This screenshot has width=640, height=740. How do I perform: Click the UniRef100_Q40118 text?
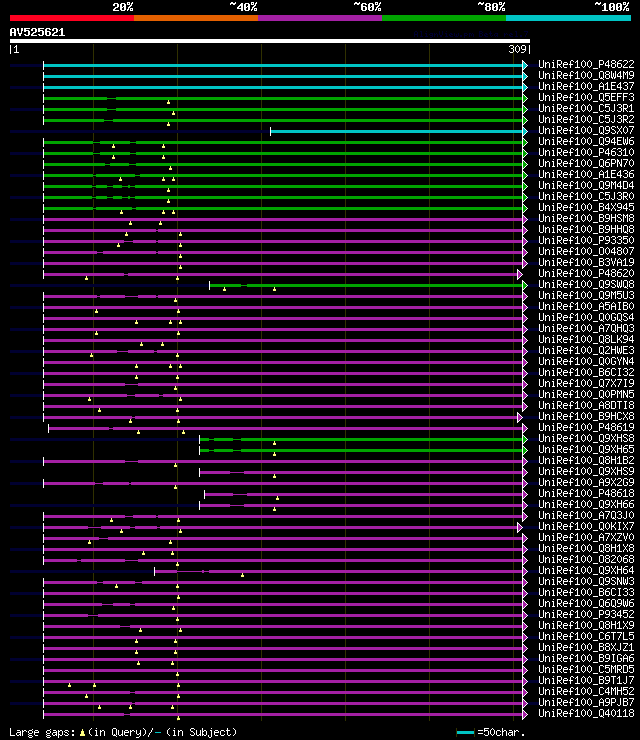(586, 714)
